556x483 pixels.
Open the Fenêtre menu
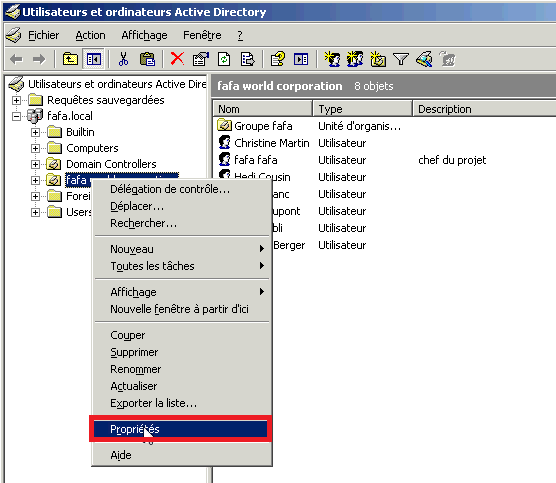[202, 35]
